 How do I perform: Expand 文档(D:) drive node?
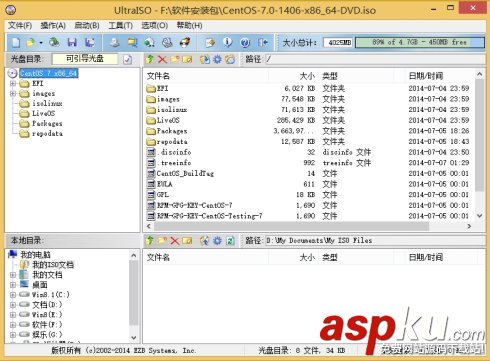[x=13, y=305]
